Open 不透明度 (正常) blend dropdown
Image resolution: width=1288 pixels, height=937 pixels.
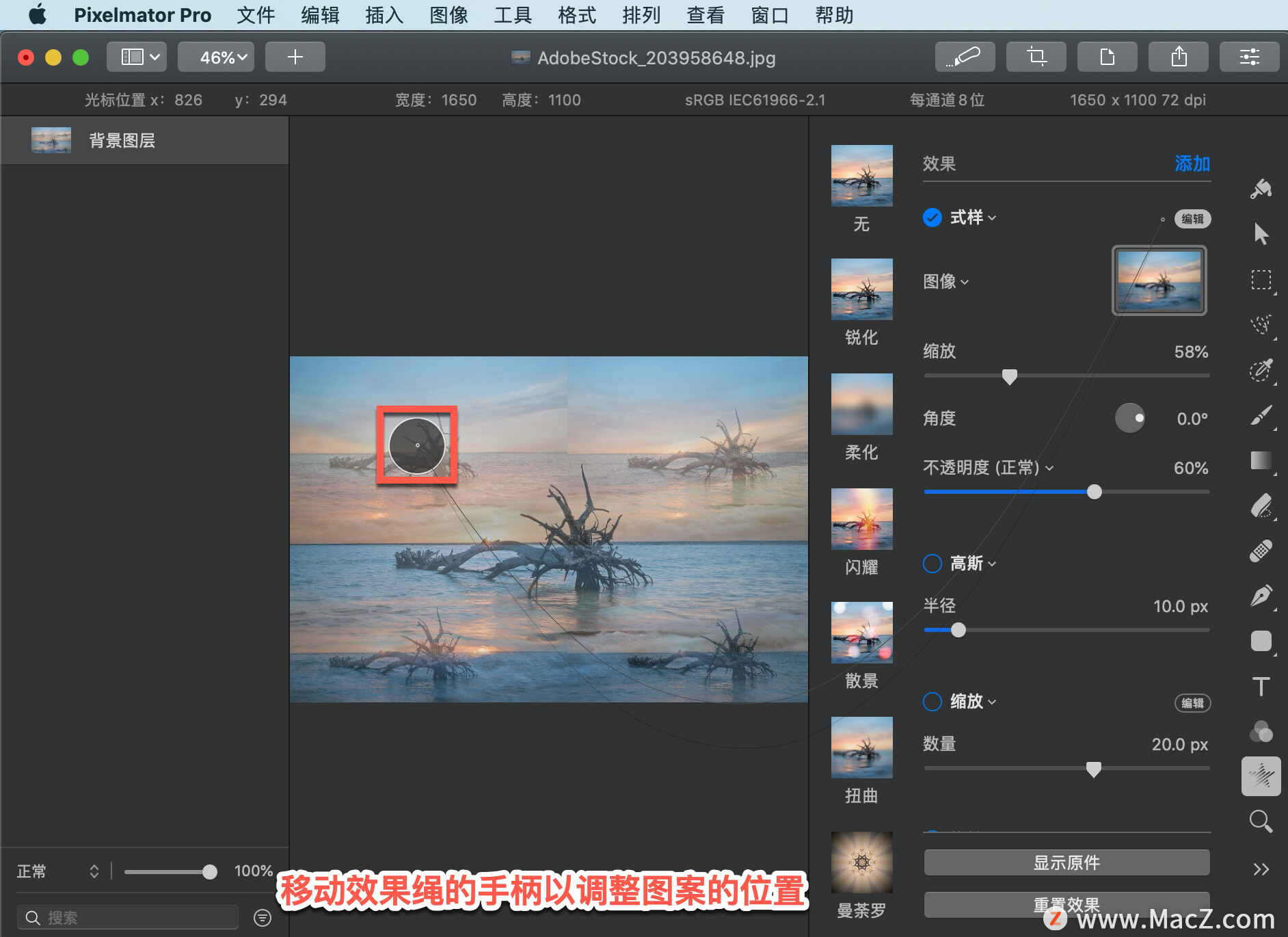point(988,468)
